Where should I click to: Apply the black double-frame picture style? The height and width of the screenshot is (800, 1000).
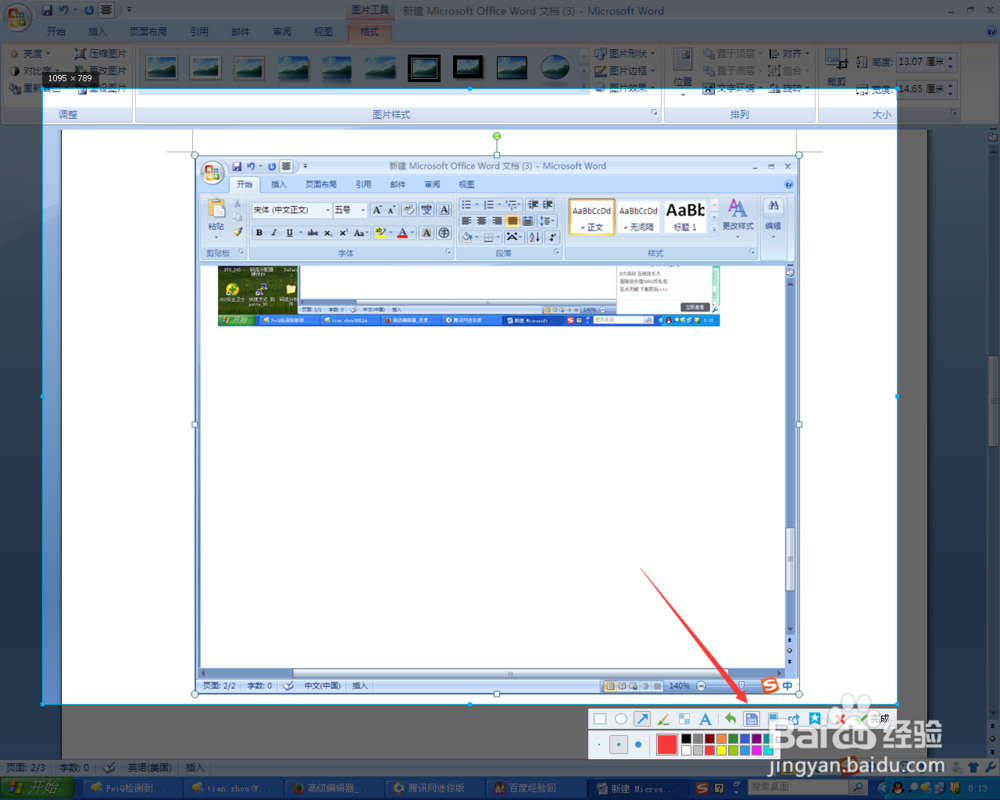pos(423,68)
